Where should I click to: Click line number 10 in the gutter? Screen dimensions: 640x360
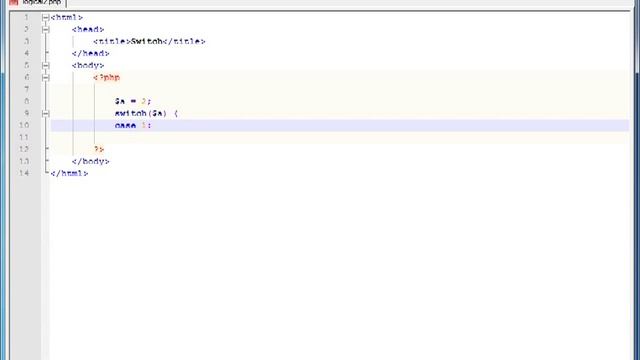[x=24, y=125]
